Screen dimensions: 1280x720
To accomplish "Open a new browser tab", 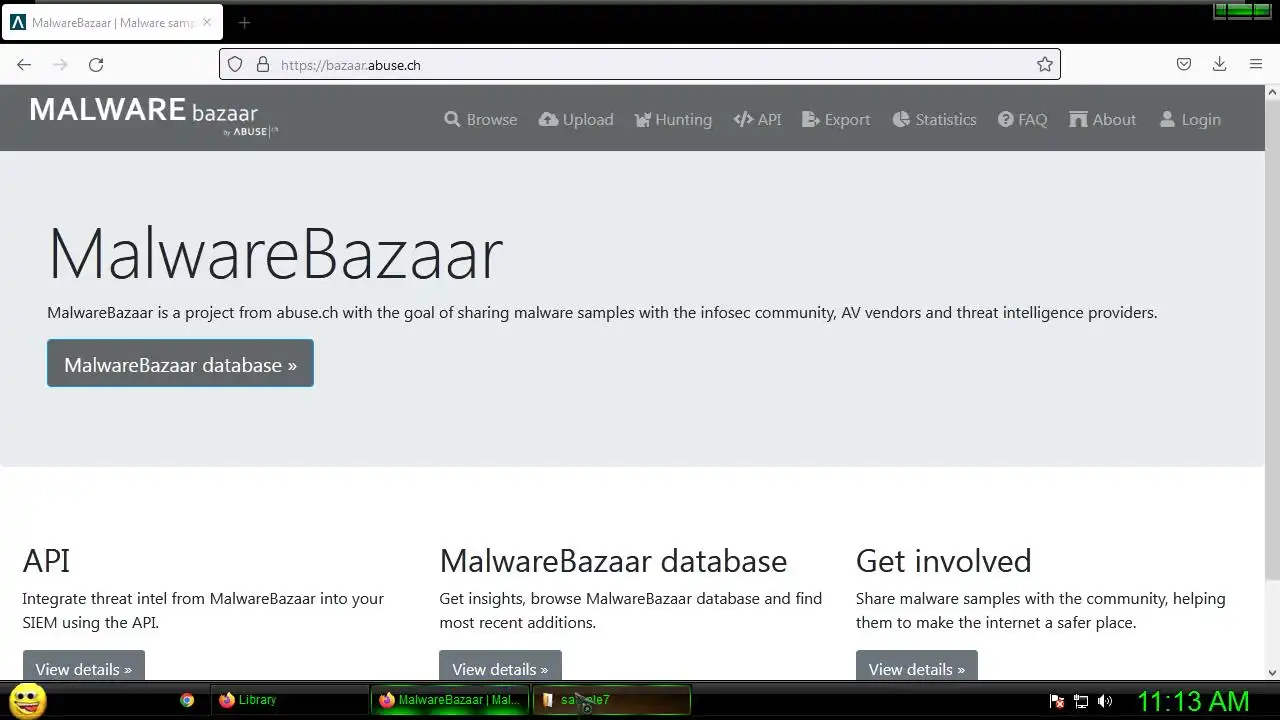I will click(244, 23).
